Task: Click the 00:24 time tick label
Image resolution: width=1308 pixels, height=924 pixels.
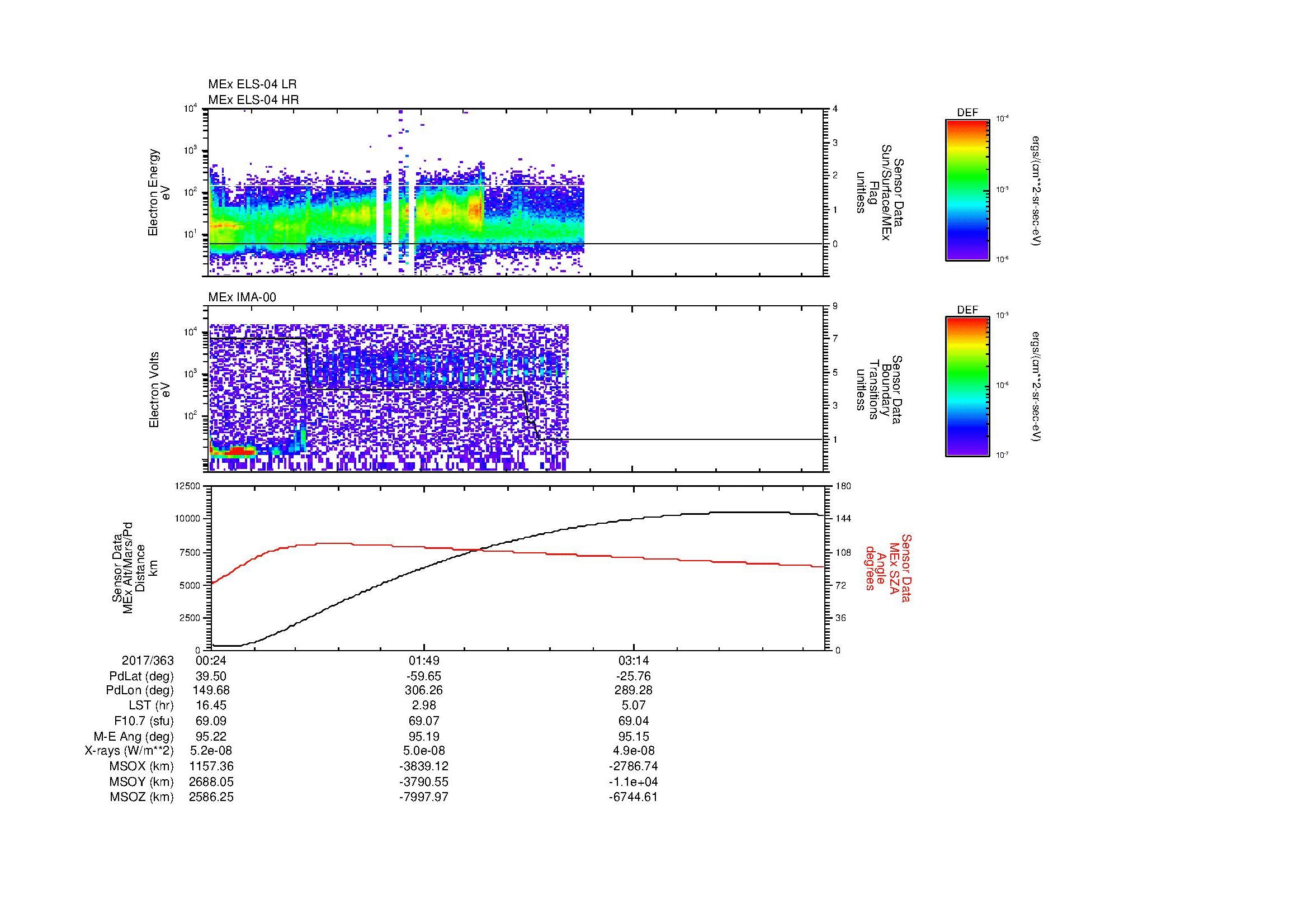Action: pos(211,660)
